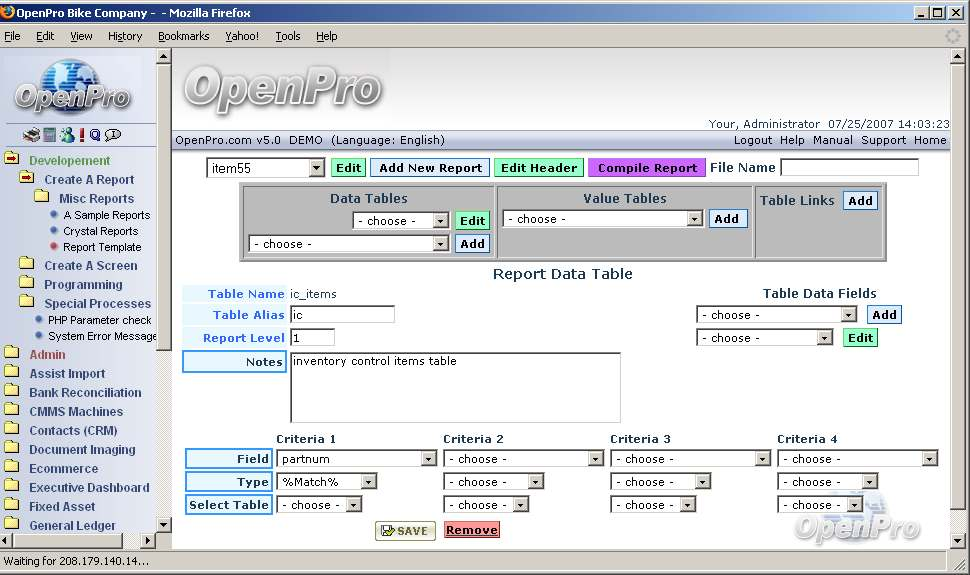
Task: Open the Bookmarks menu
Action: click(183, 36)
